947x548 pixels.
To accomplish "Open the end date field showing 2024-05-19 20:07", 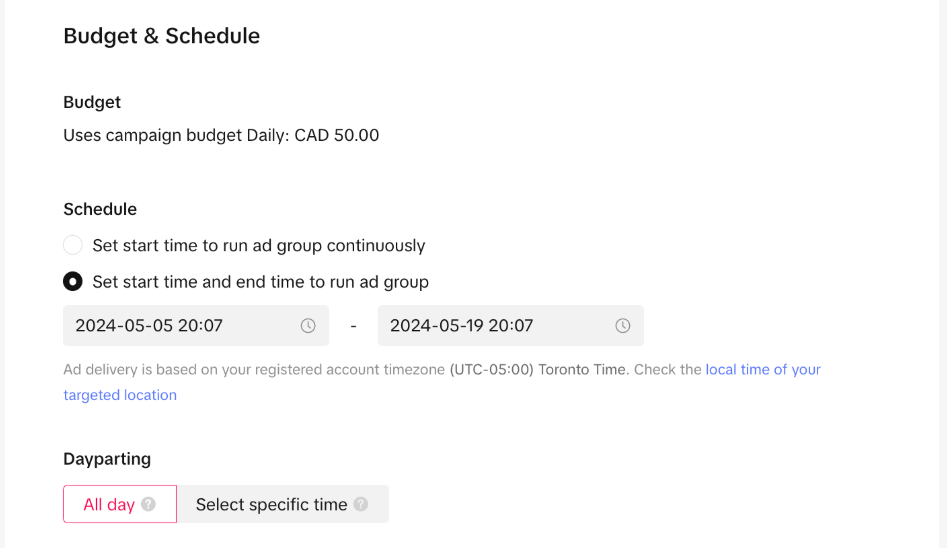I will [495, 326].
